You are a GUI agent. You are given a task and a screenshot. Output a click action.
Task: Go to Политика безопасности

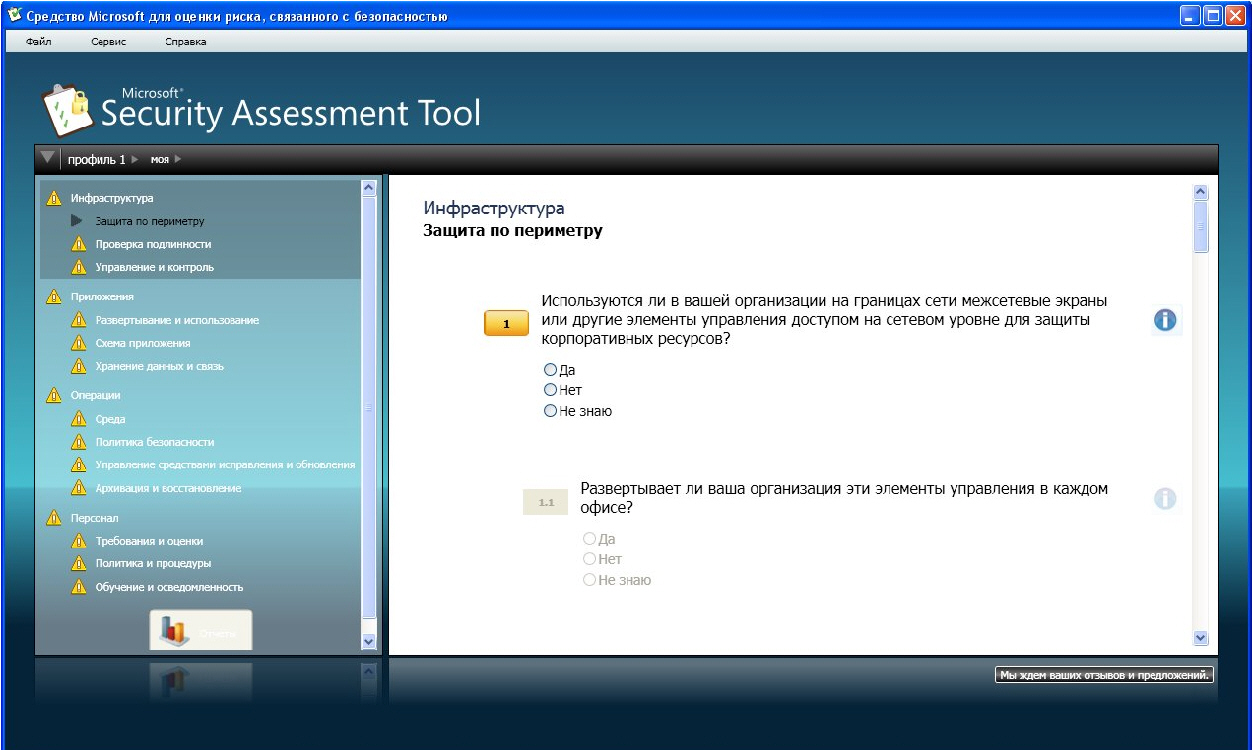155,442
